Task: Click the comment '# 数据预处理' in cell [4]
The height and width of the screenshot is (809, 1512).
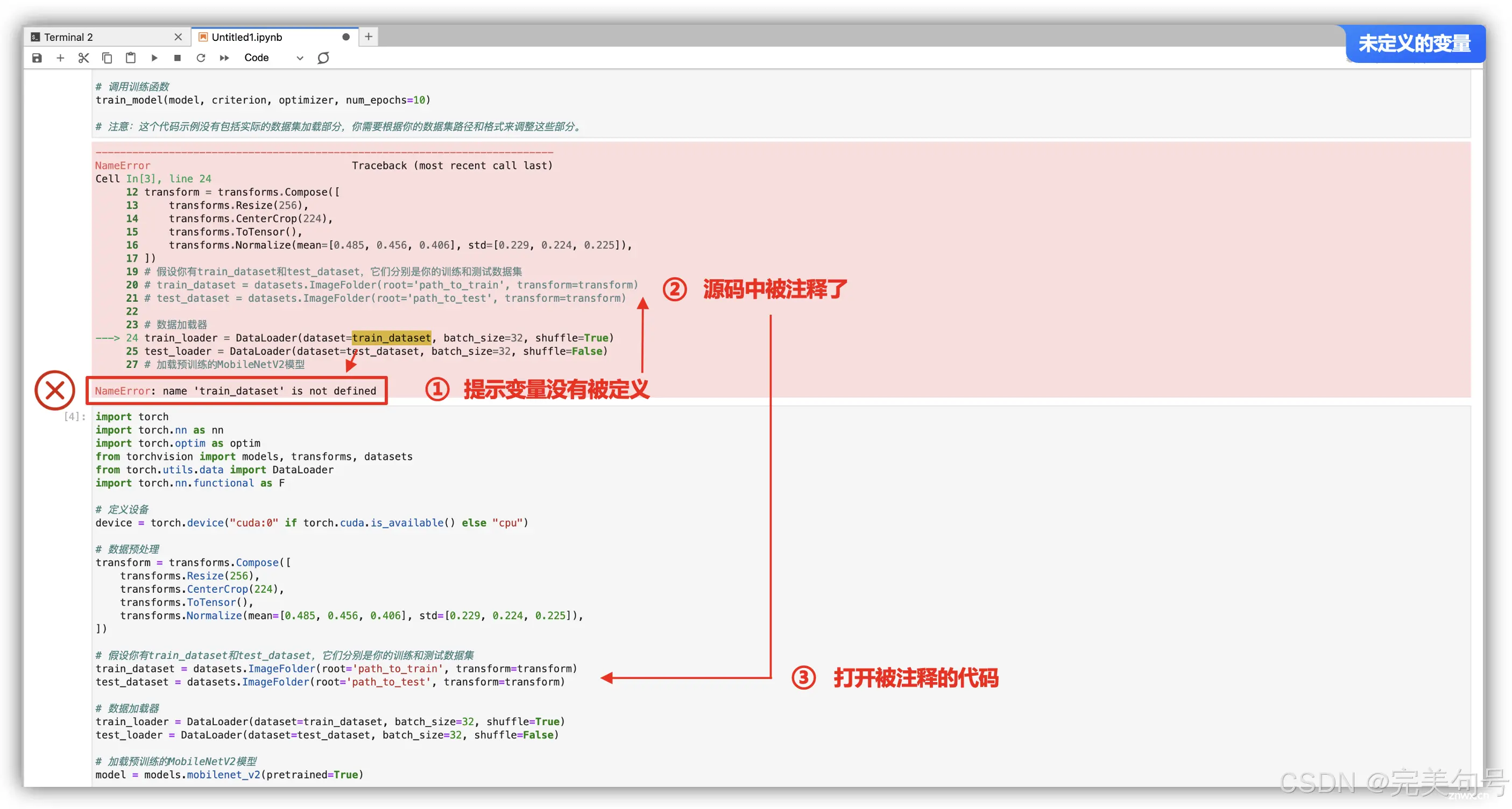Action: (127, 550)
